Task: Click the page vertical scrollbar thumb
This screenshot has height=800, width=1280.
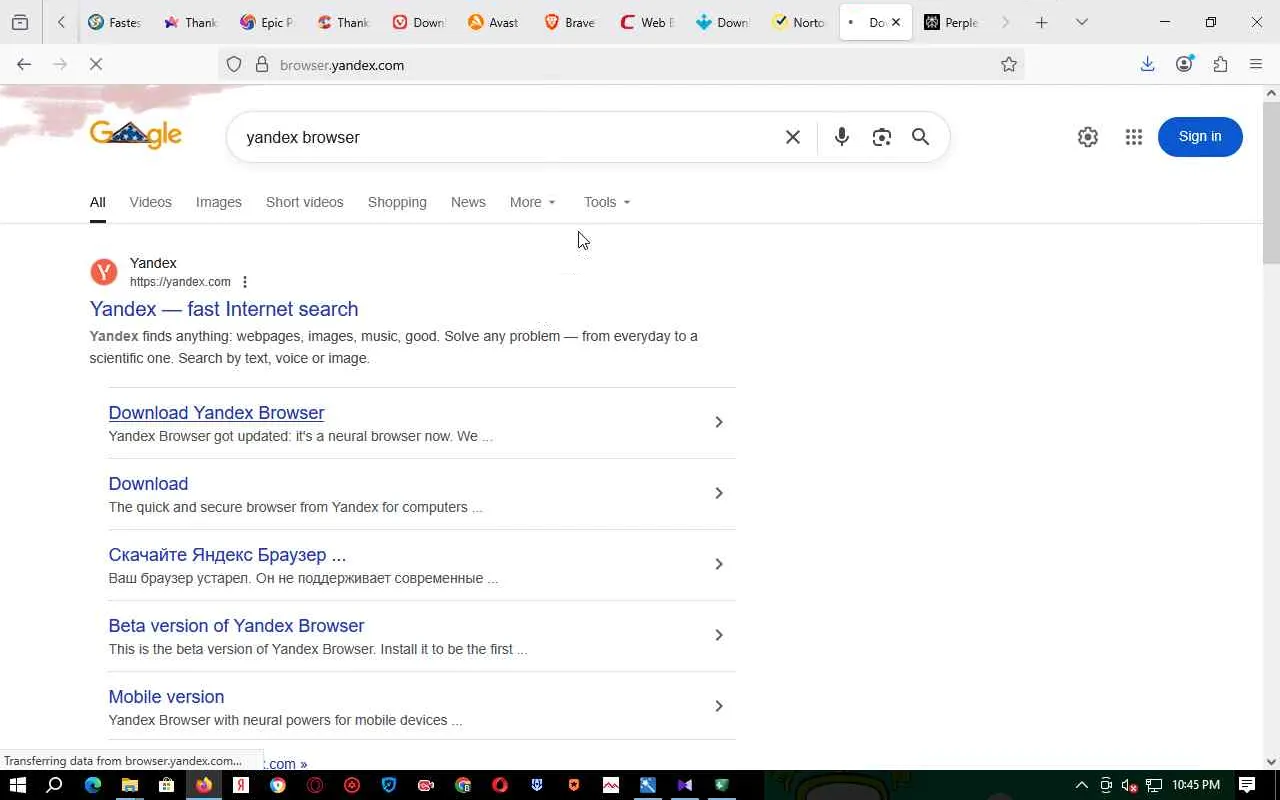Action: point(1271,183)
